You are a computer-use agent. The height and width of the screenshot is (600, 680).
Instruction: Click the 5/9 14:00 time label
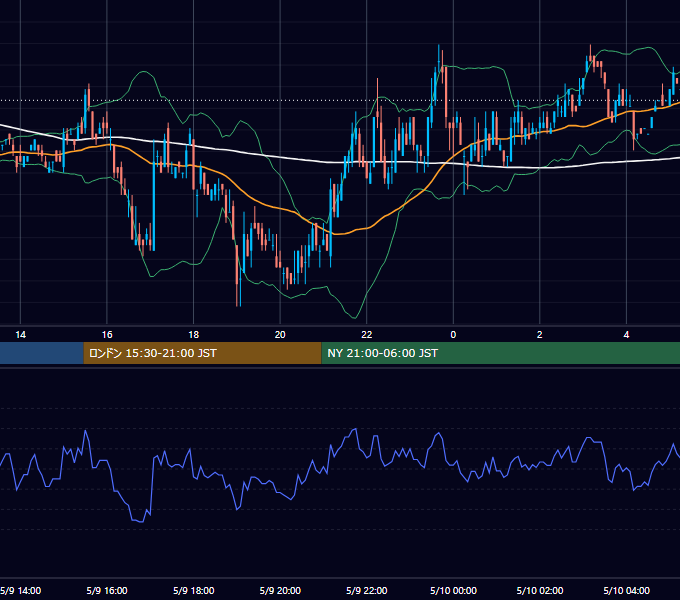point(20,590)
